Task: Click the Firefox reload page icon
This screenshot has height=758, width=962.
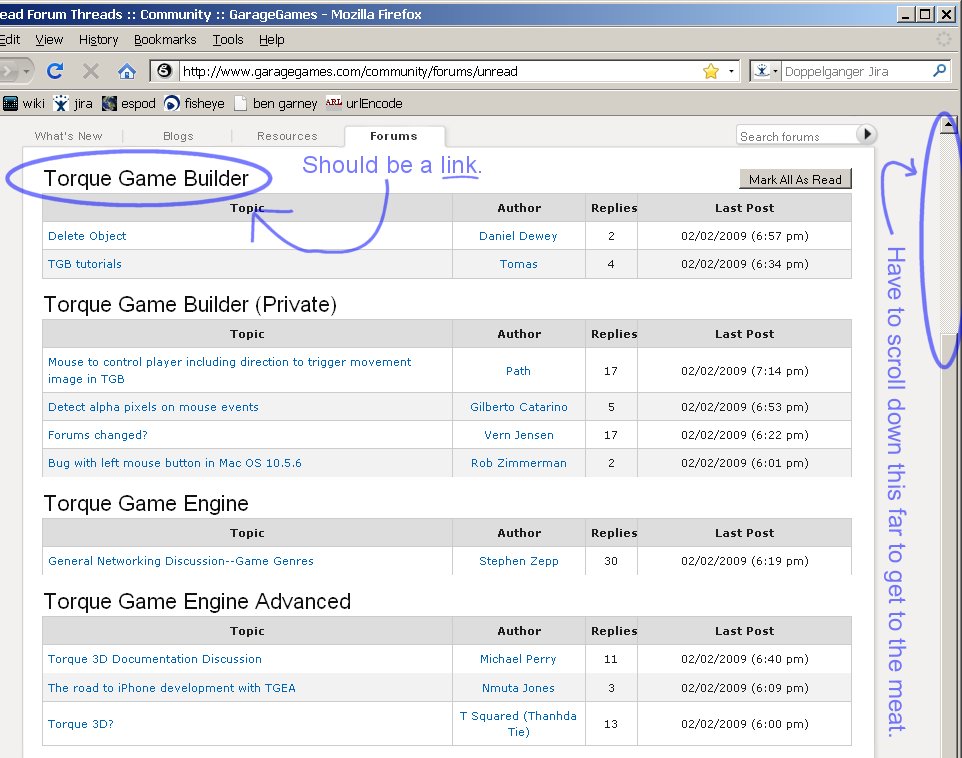Action: (x=56, y=71)
